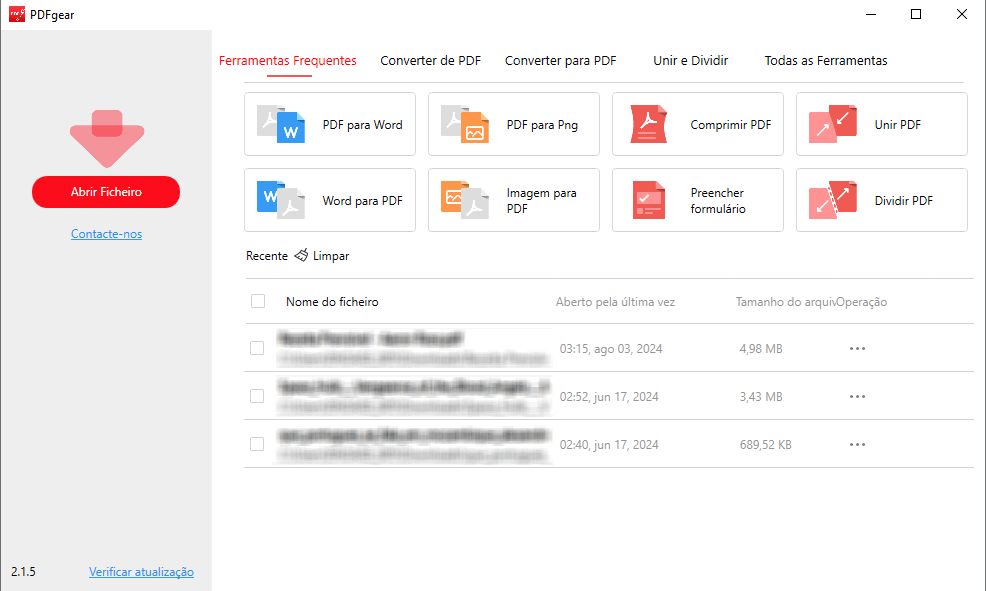Screen dimensions: 986x591
Task: Open the blurred file name in the 3,43 MB row
Action: (413, 387)
